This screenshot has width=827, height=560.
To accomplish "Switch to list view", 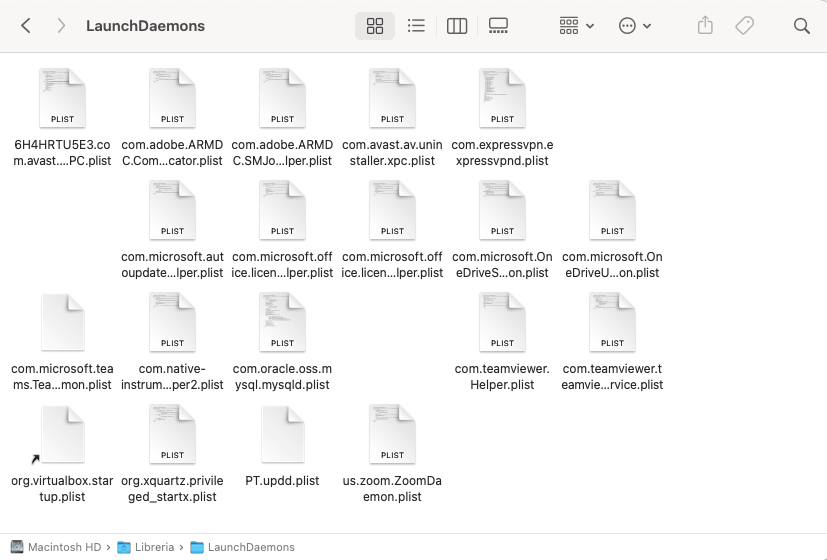I will pyautogui.click(x=416, y=25).
